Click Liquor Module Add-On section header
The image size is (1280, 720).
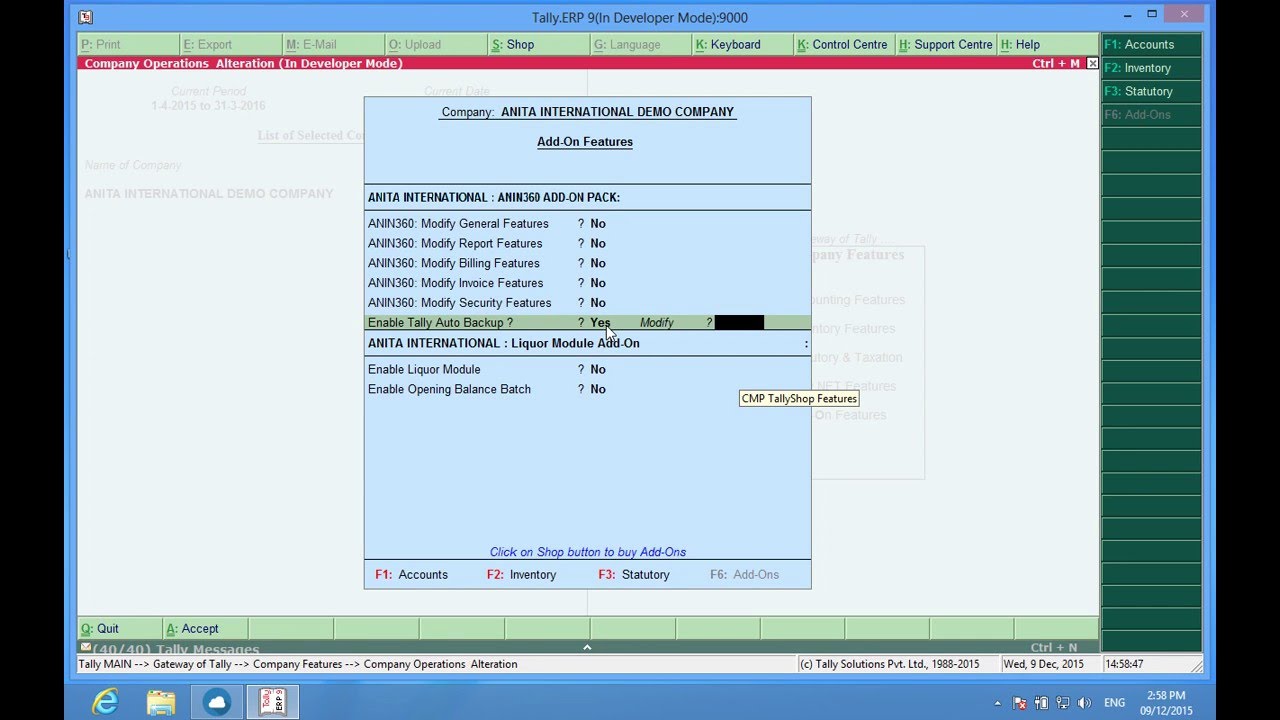point(503,343)
